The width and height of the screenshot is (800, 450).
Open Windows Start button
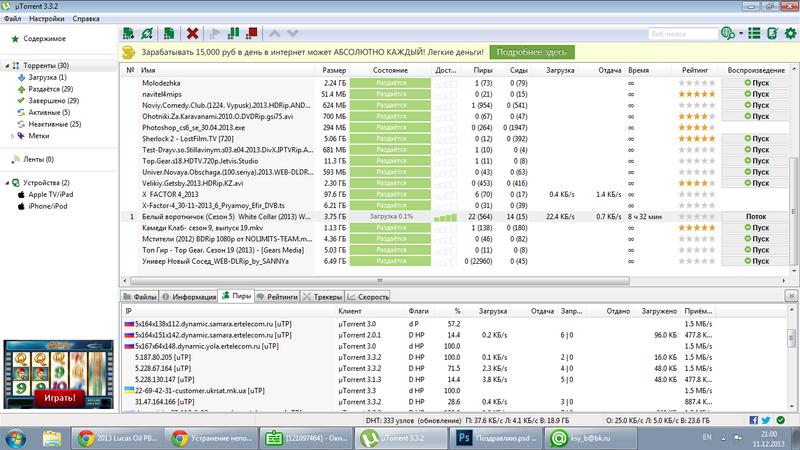click(x=15, y=438)
